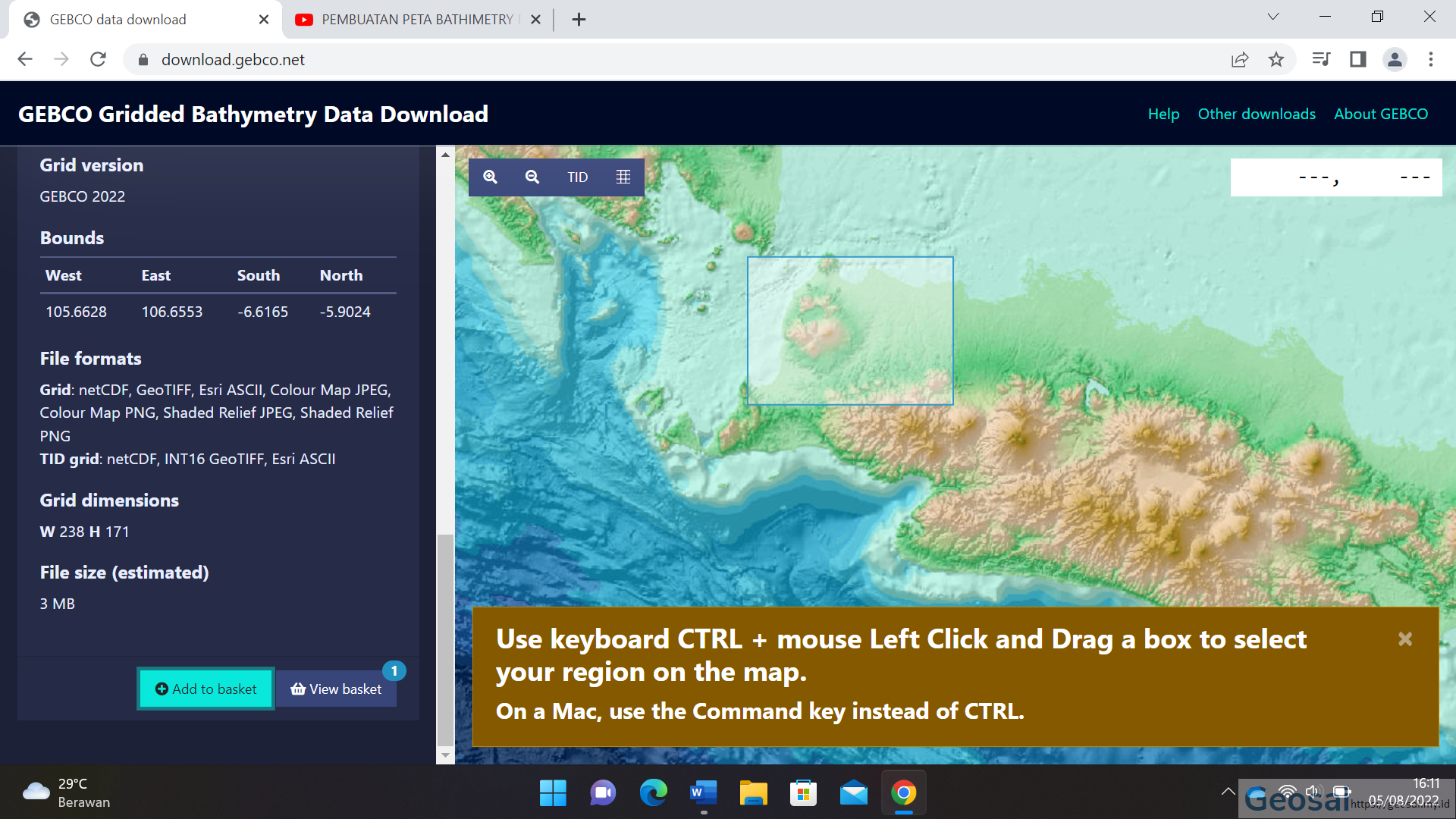Open Mail app from taskbar

(853, 793)
